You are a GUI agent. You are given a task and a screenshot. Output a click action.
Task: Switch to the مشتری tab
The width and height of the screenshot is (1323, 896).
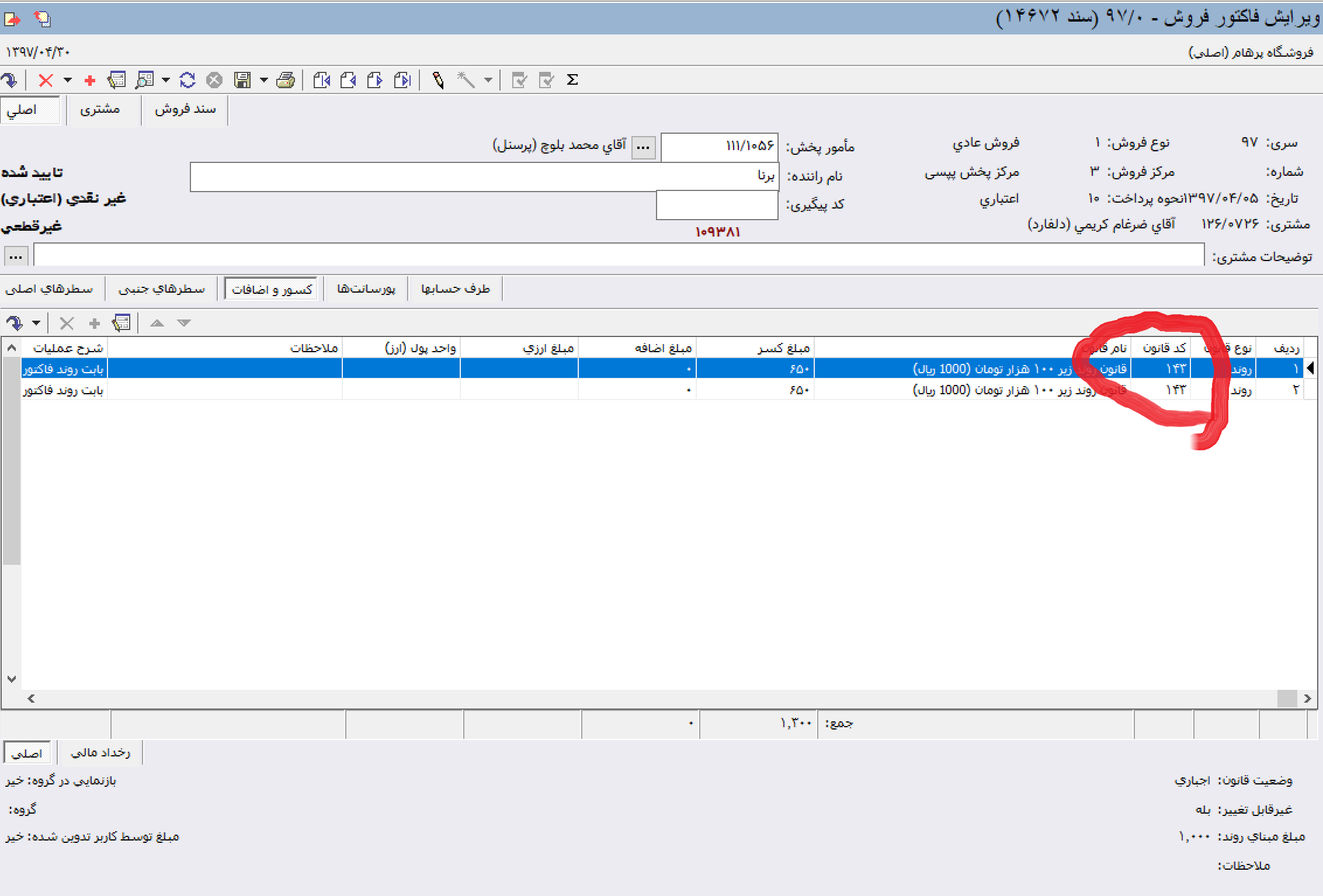[100, 110]
